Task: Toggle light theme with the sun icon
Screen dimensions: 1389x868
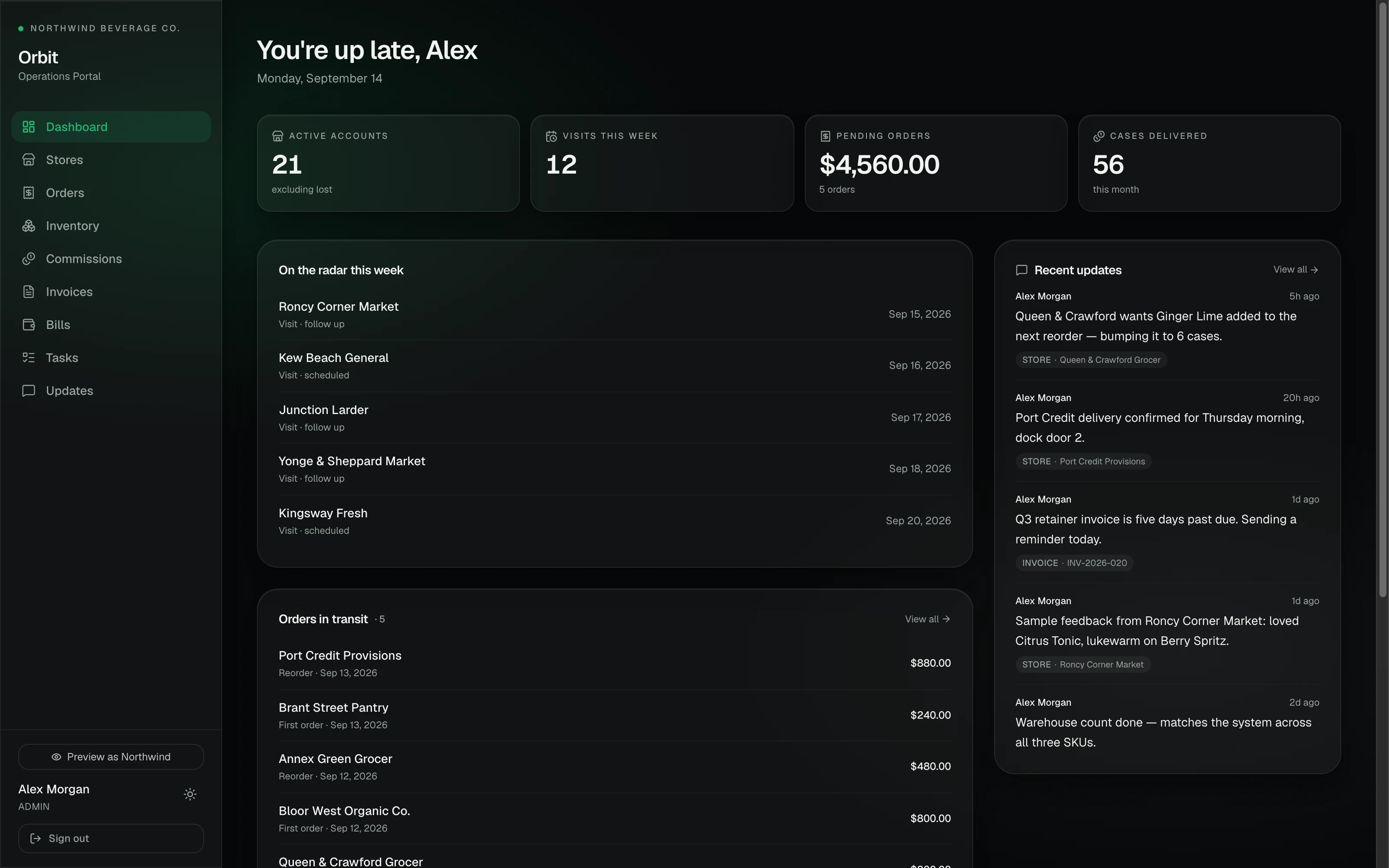Action: [x=190, y=794]
